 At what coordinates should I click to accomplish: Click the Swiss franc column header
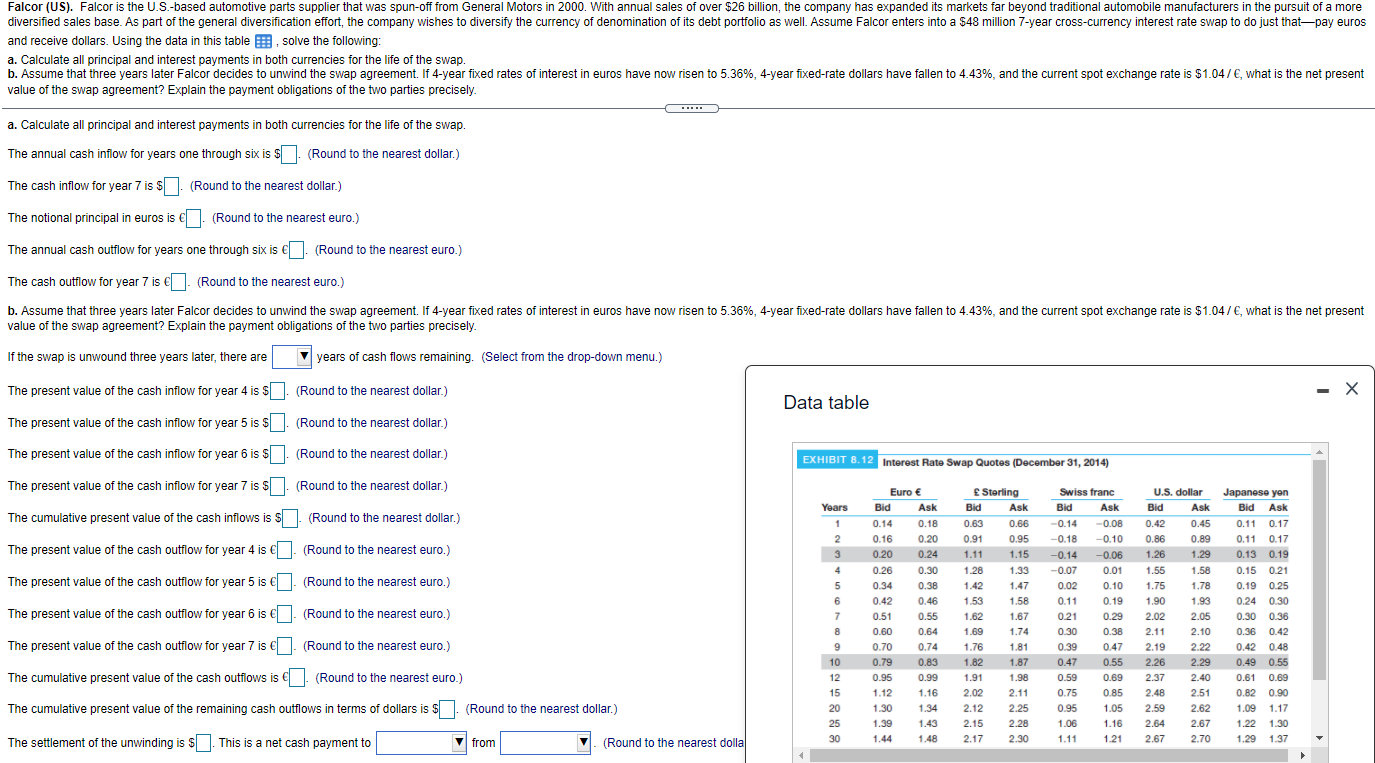(1087, 492)
